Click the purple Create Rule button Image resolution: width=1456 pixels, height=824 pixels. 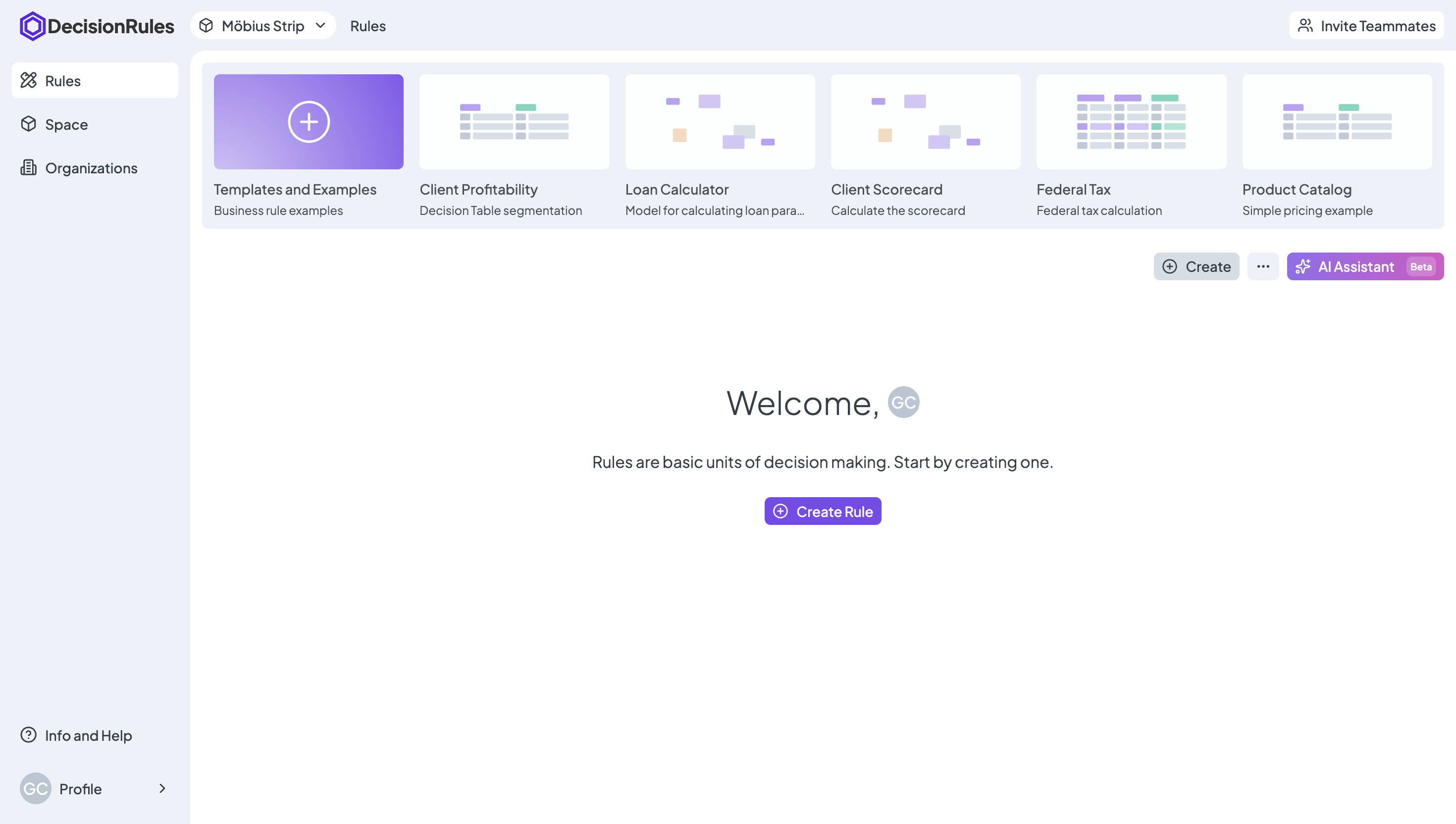click(822, 511)
